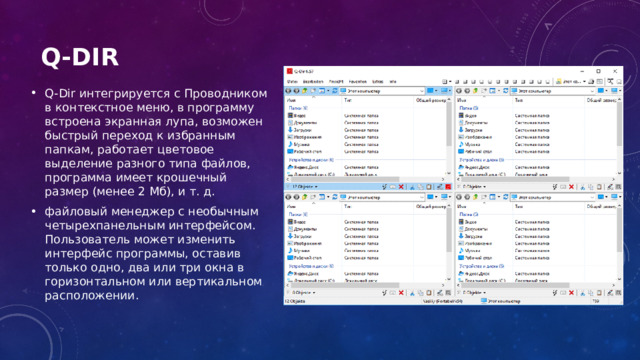
Task: Select Изображения folder in top-right pane
Action: pos(475,137)
